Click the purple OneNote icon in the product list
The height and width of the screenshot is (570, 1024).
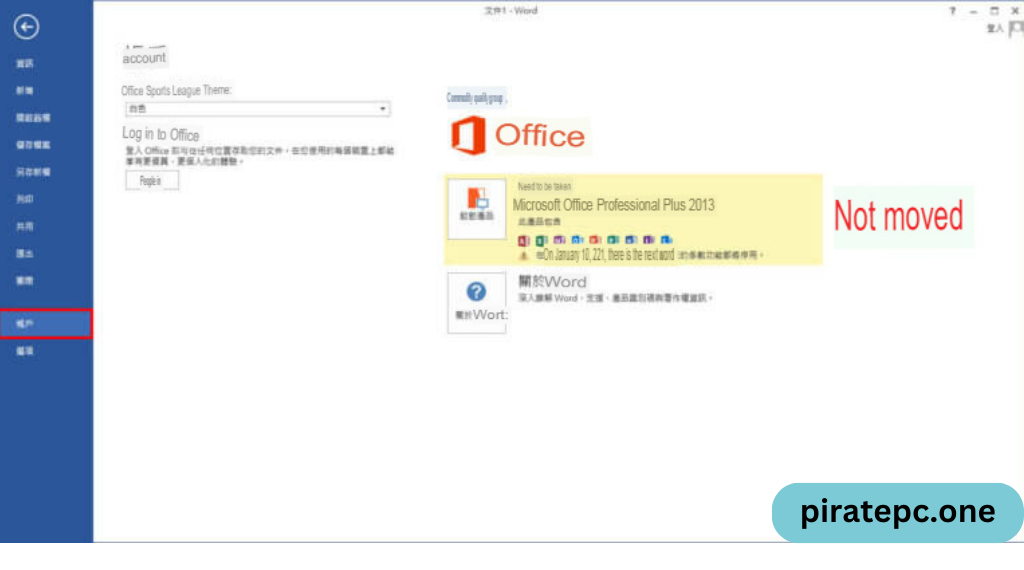[559, 240]
